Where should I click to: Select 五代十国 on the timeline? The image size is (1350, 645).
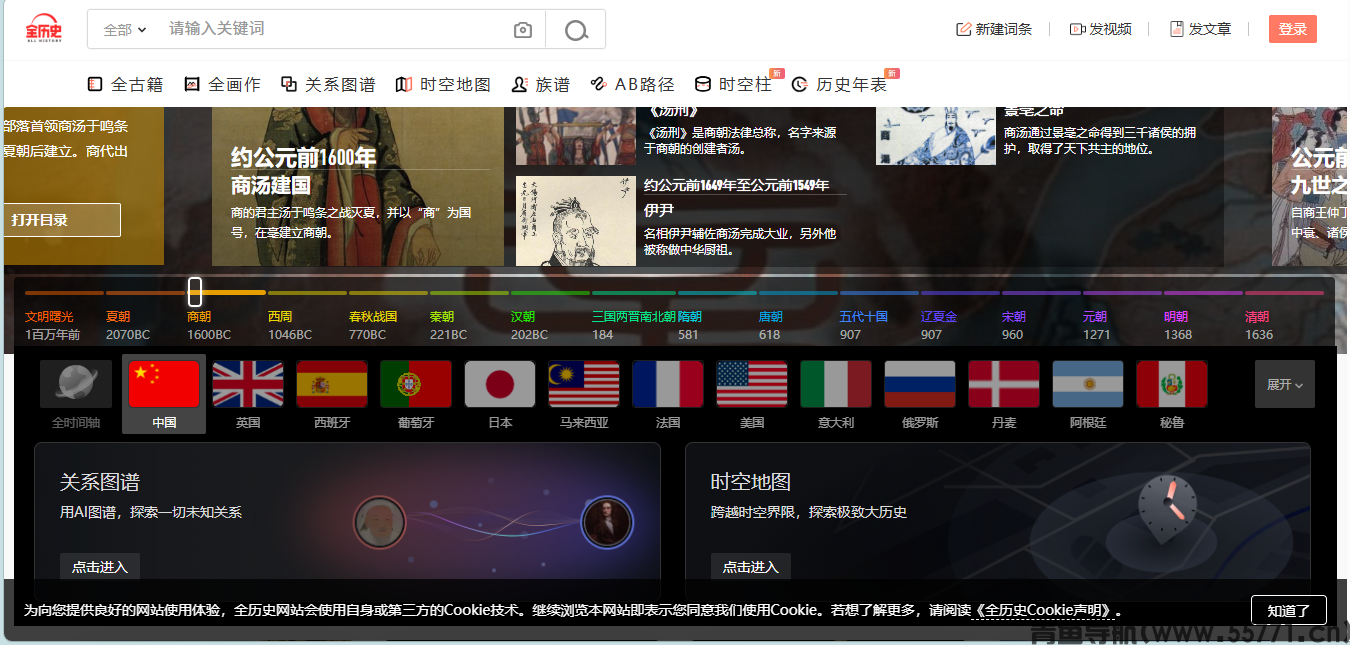[x=864, y=325]
